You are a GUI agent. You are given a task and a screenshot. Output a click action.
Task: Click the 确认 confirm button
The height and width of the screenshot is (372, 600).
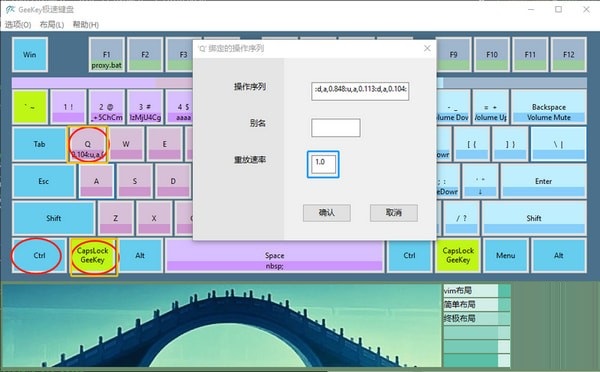pos(326,213)
